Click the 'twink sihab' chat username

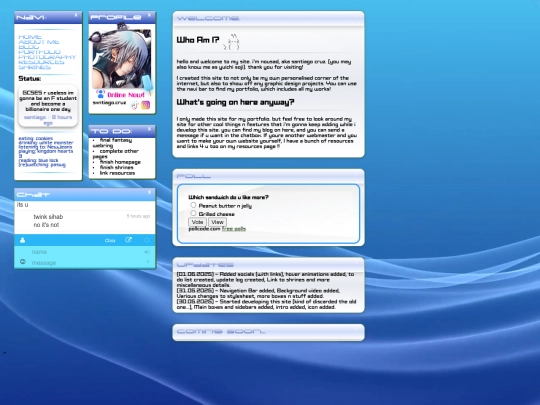[x=48, y=217]
